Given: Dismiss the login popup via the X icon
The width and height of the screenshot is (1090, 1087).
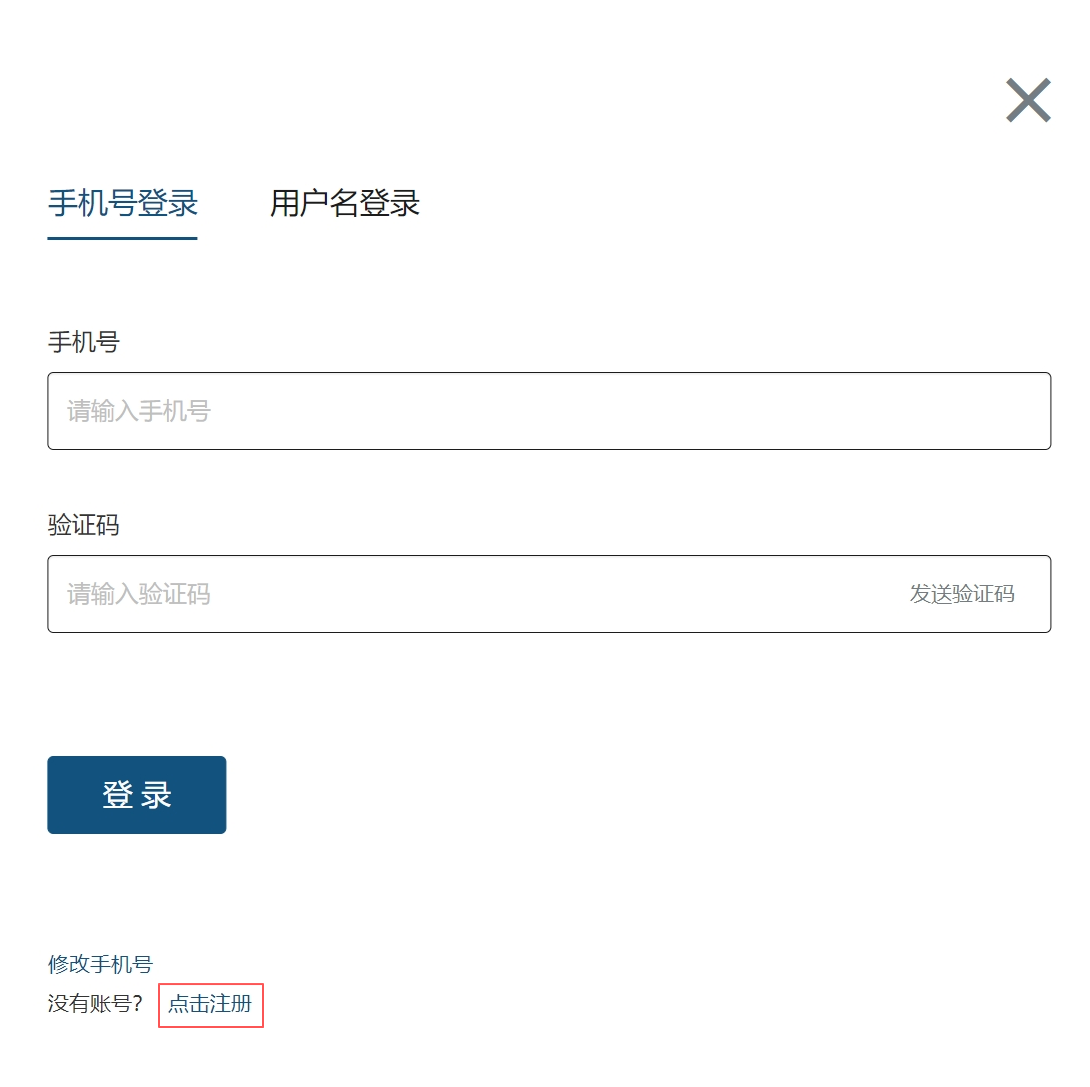Looking at the screenshot, I should pos(1028,100).
